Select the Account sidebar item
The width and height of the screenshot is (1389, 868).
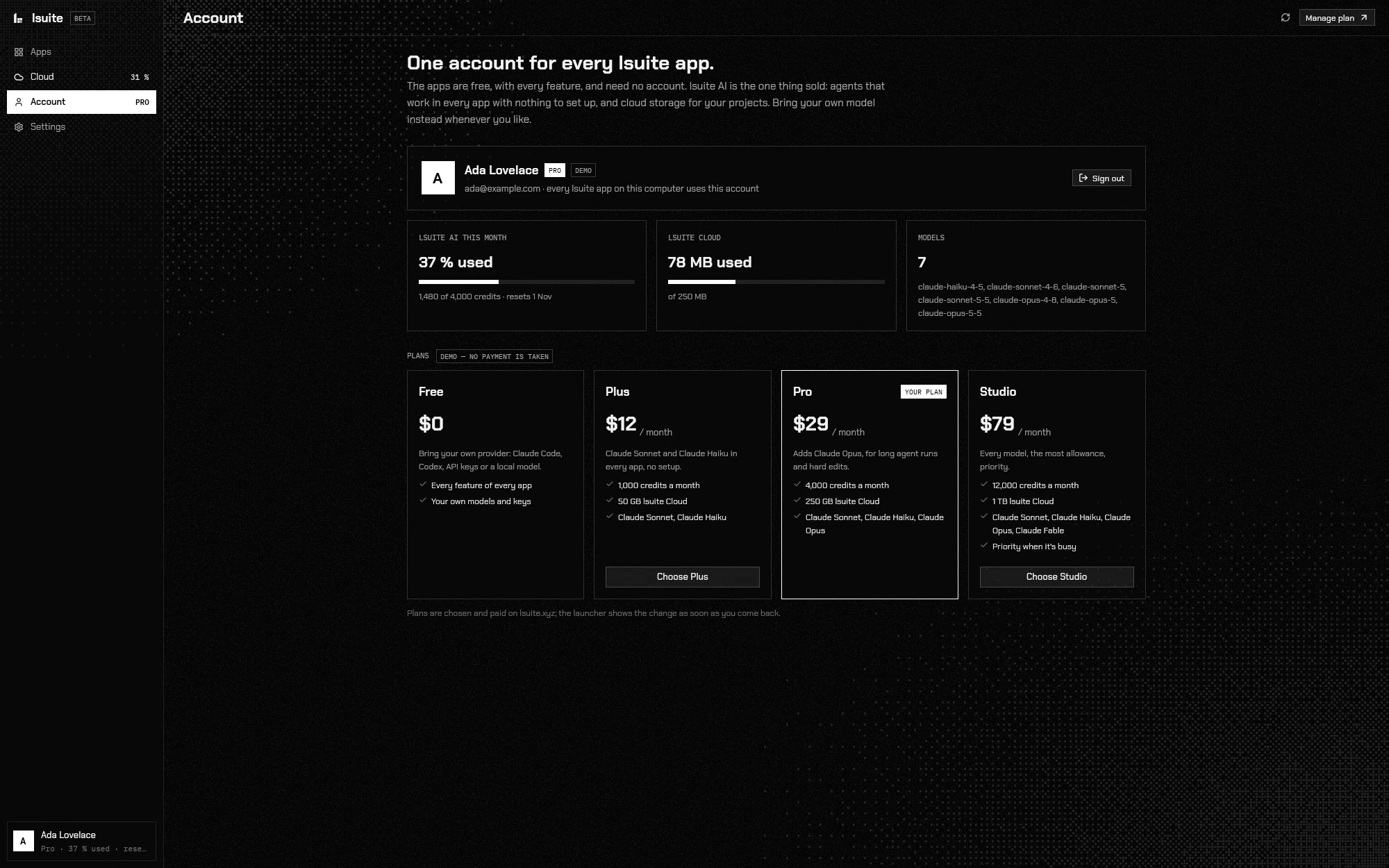81,102
